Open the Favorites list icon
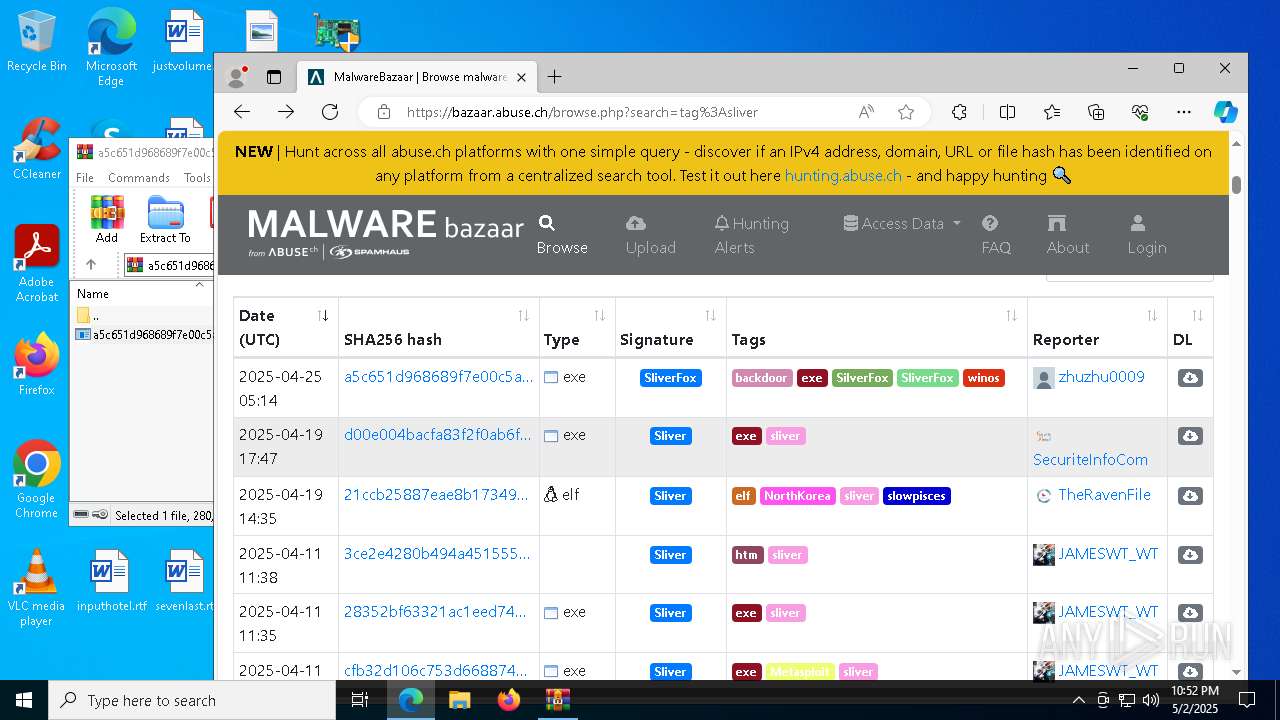The width and height of the screenshot is (1280, 720). click(x=1052, y=112)
